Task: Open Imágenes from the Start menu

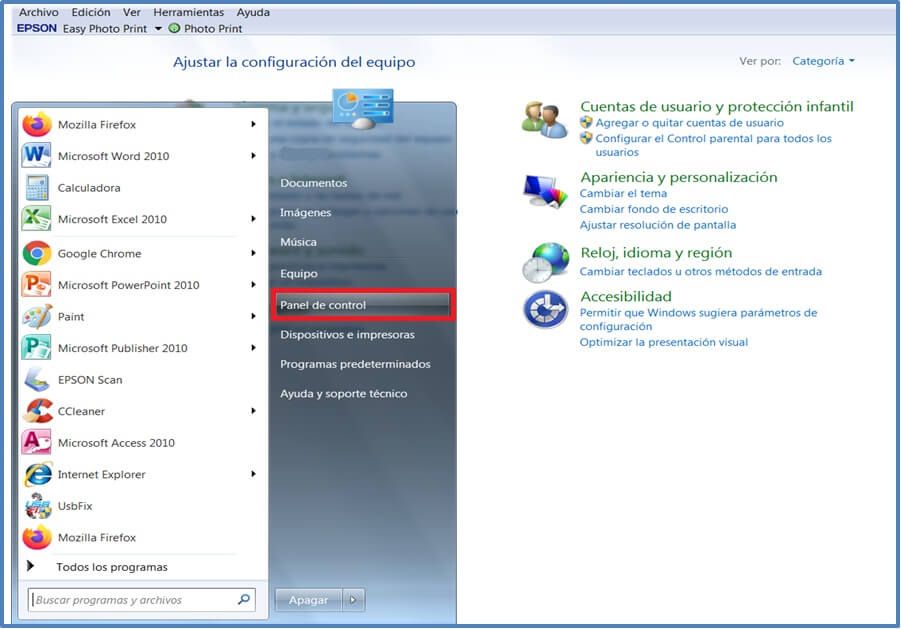Action: pyautogui.click(x=306, y=213)
